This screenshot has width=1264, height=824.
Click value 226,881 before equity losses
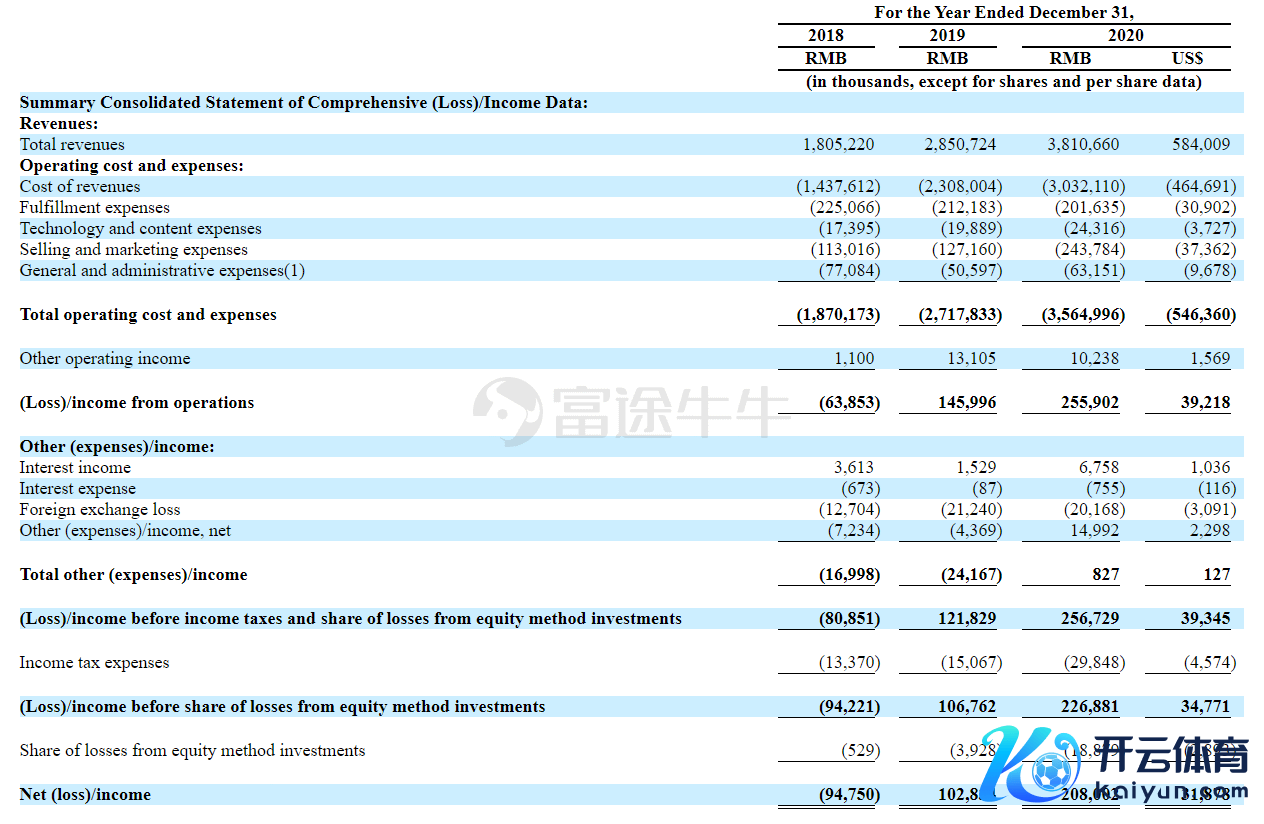[x=1091, y=706]
